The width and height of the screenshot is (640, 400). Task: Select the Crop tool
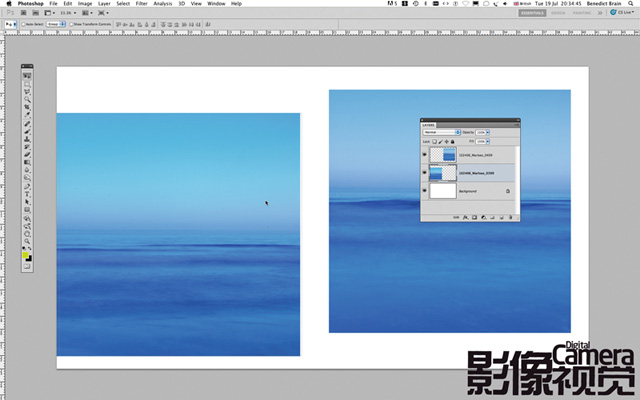[x=27, y=107]
